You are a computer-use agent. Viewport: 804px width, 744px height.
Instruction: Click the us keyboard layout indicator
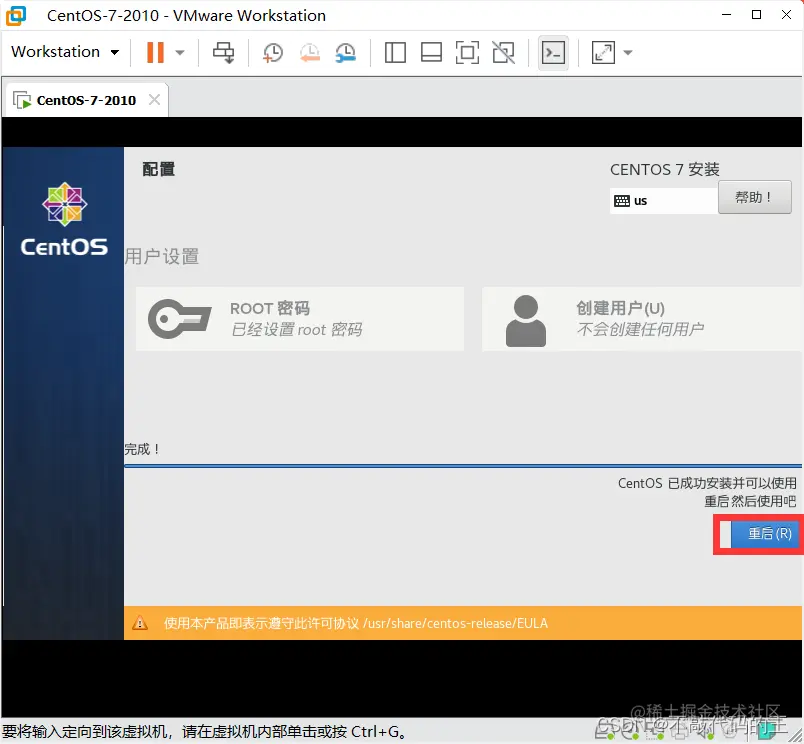(x=664, y=200)
